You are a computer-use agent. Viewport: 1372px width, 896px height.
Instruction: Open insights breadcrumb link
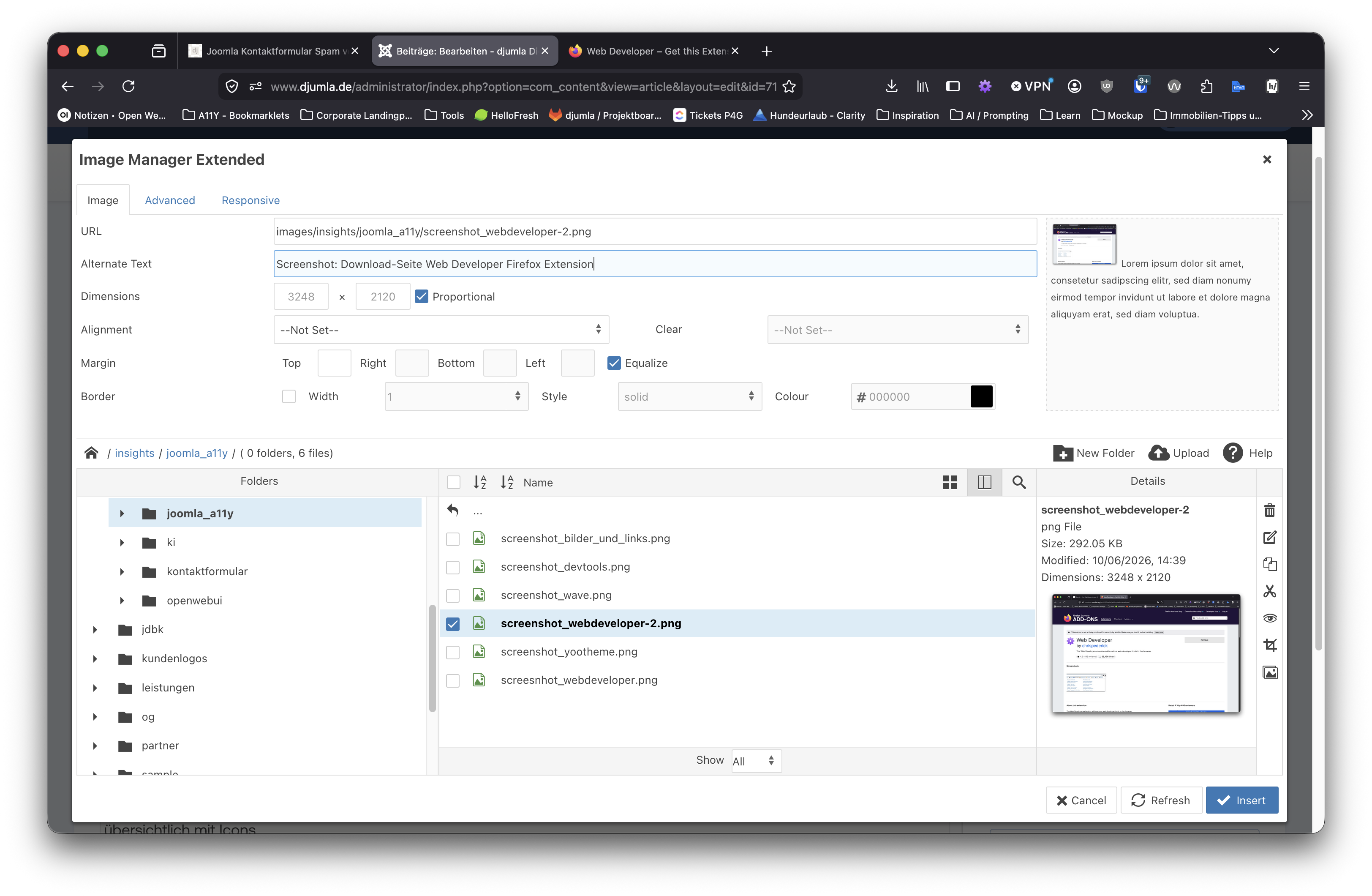pyautogui.click(x=134, y=453)
